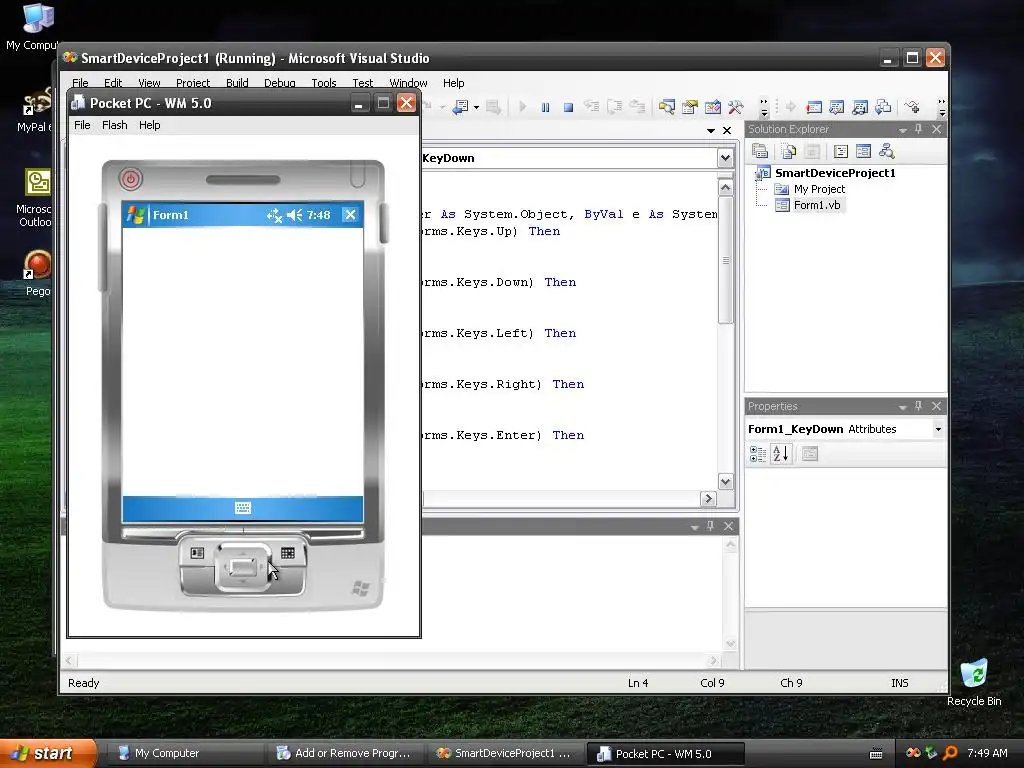Open Navigate Backward dropdown arrow

[476, 107]
